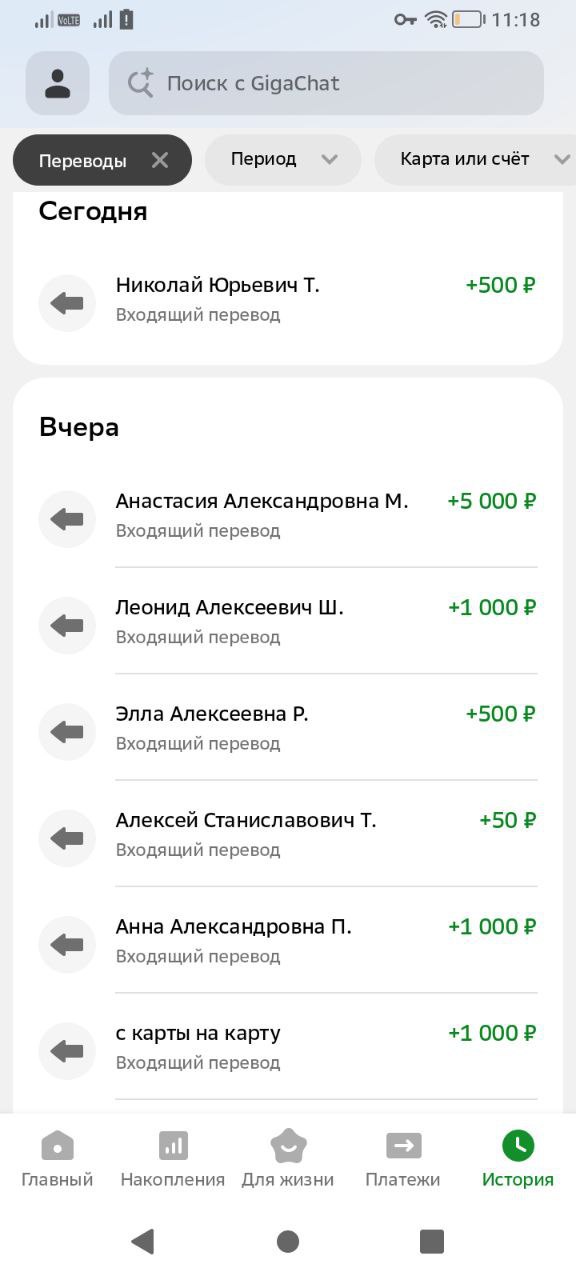Tap the Для жизни smiley icon
This screenshot has height=1280, width=576.
pos(288,1146)
